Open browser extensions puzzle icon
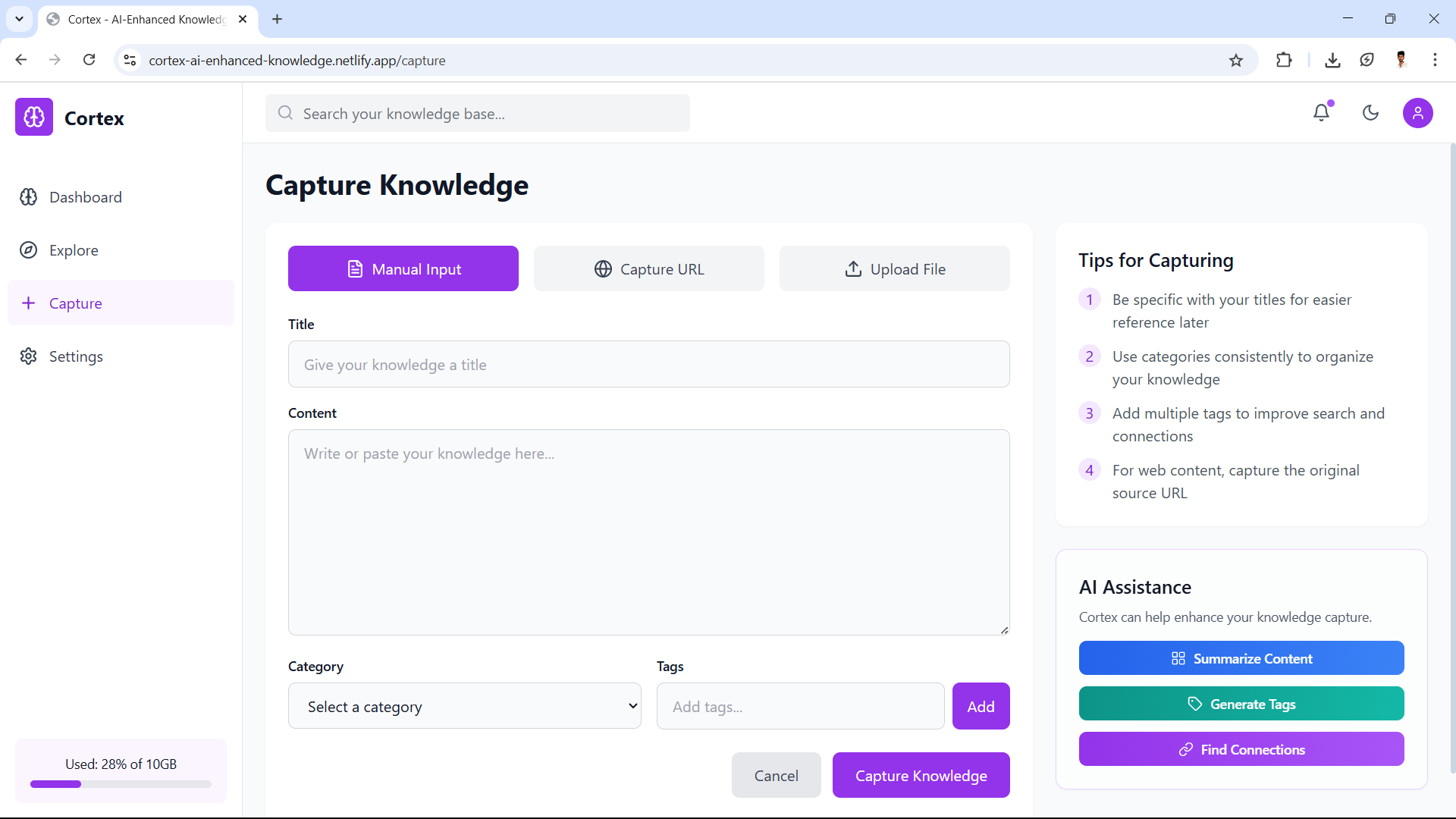The width and height of the screenshot is (1456, 819). [x=1284, y=61]
